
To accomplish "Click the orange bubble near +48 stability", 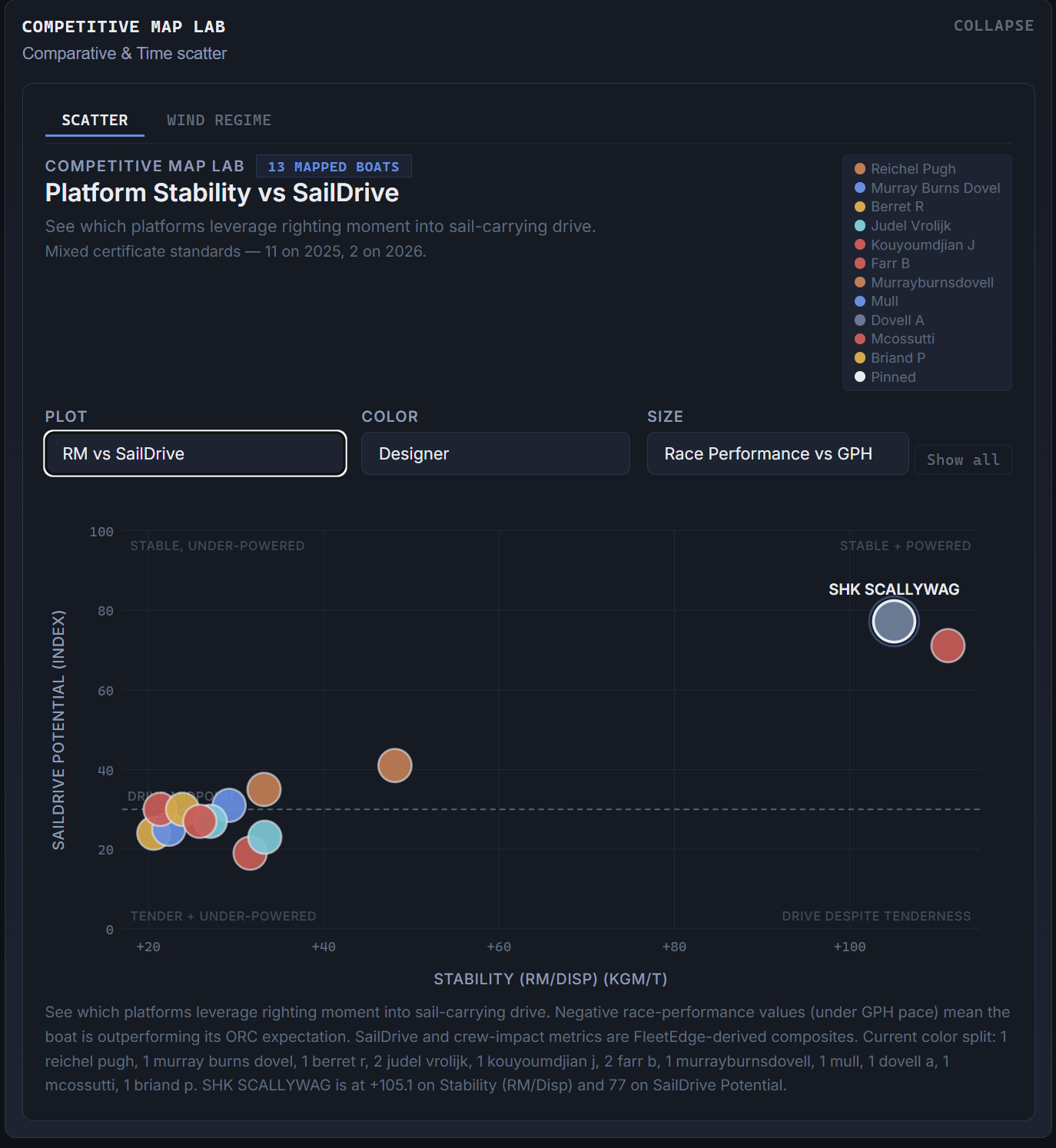I will 395,765.
